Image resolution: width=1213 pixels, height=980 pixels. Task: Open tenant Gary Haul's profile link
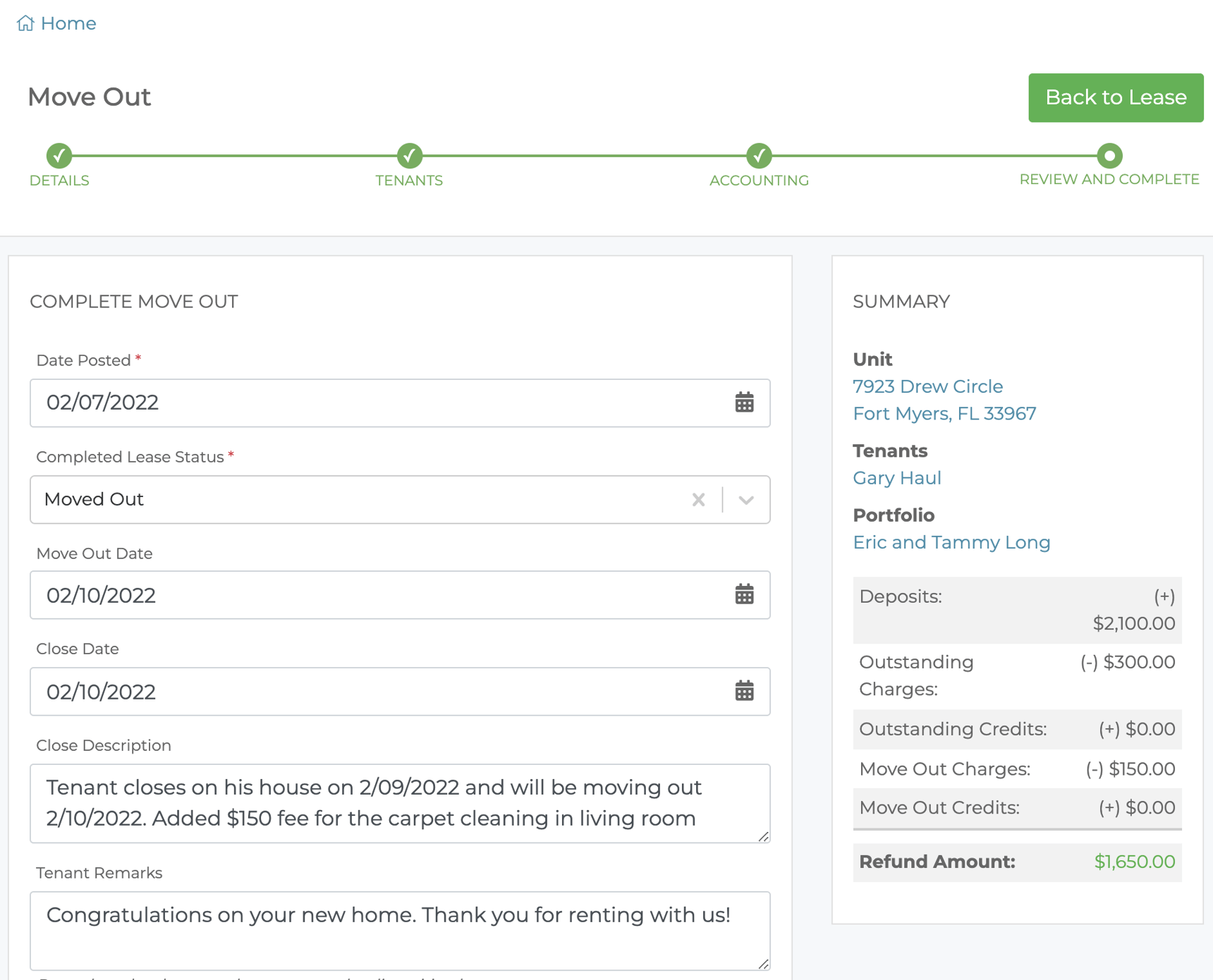(x=896, y=478)
